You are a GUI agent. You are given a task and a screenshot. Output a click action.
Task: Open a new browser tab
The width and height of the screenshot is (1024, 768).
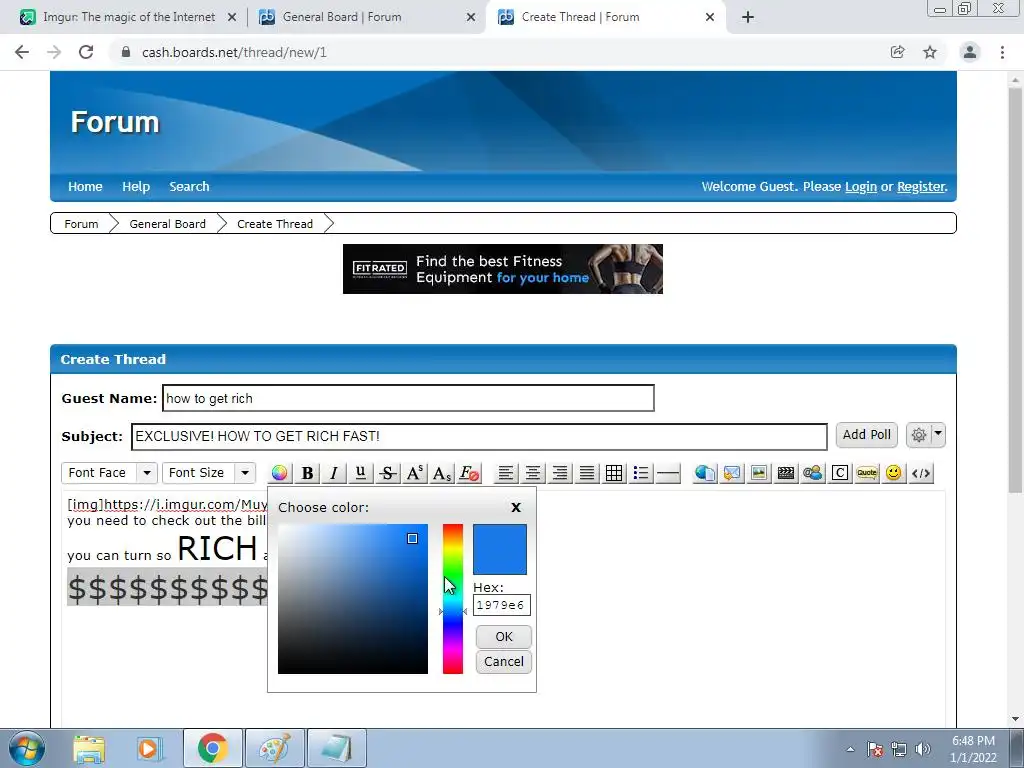pos(748,17)
